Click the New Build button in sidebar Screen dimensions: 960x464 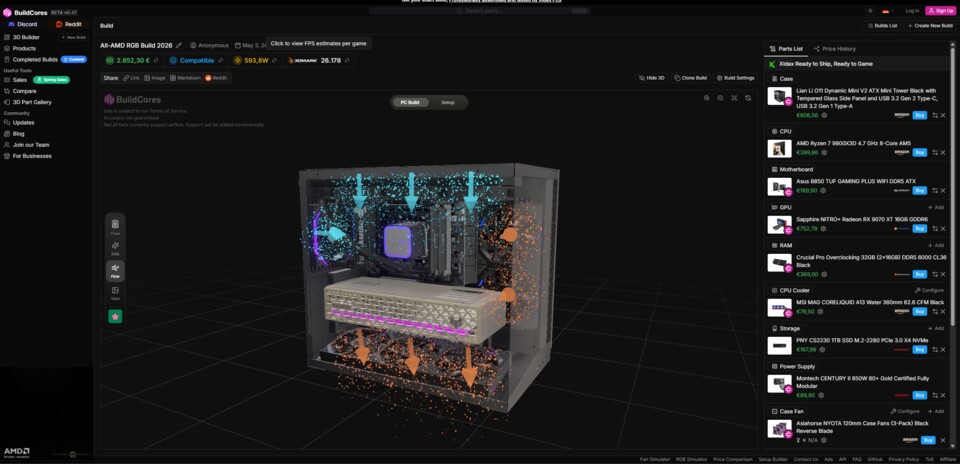[x=73, y=37]
